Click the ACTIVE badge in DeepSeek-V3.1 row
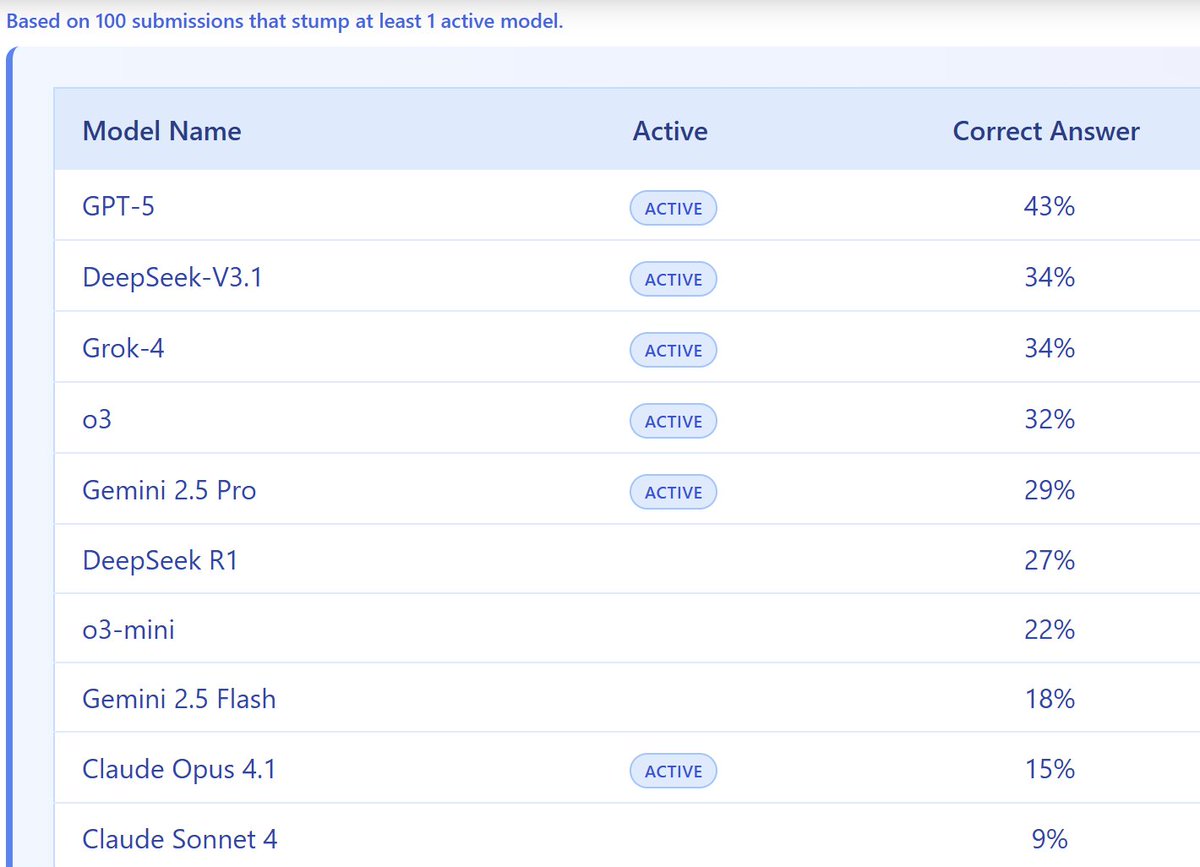This screenshot has width=1200, height=867. click(673, 279)
